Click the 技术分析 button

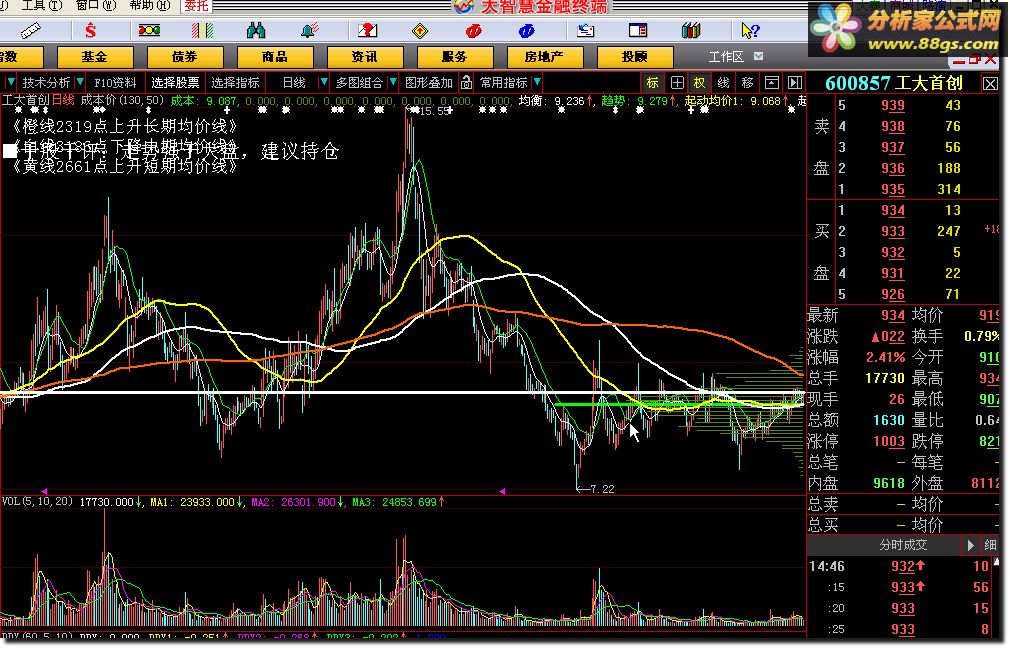[x=46, y=82]
